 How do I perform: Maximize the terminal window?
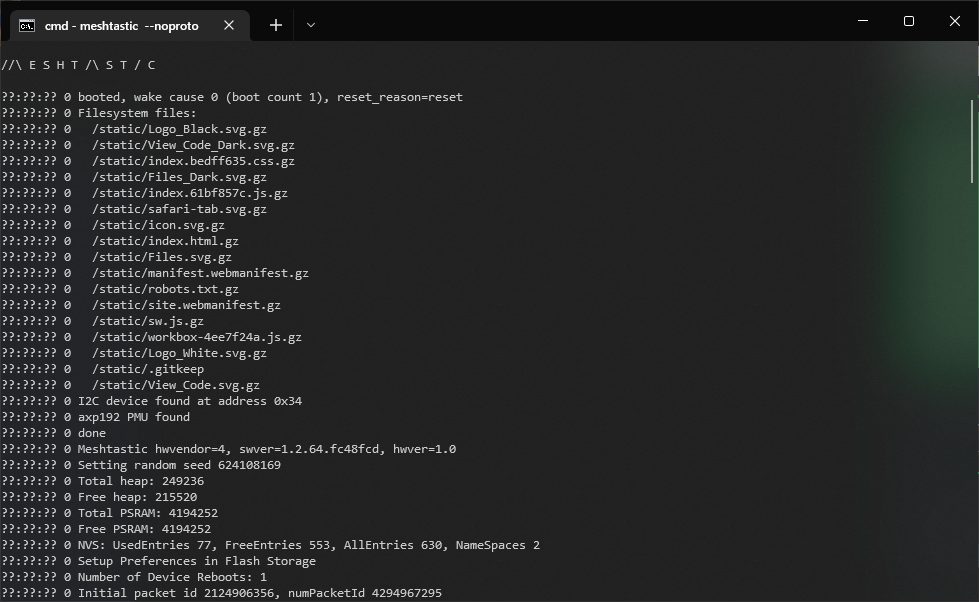[x=908, y=21]
